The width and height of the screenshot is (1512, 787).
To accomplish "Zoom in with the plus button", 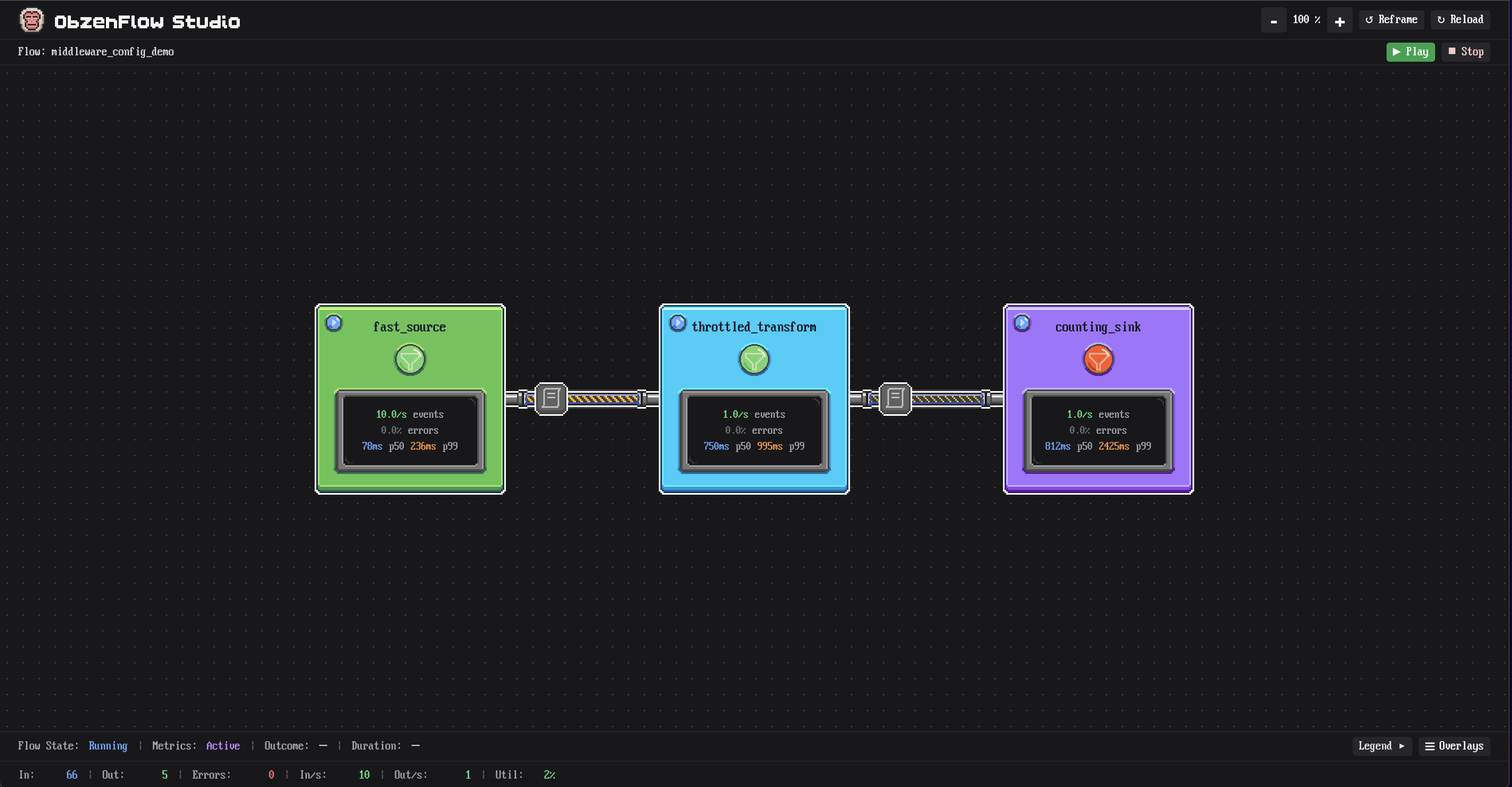I will (1340, 21).
